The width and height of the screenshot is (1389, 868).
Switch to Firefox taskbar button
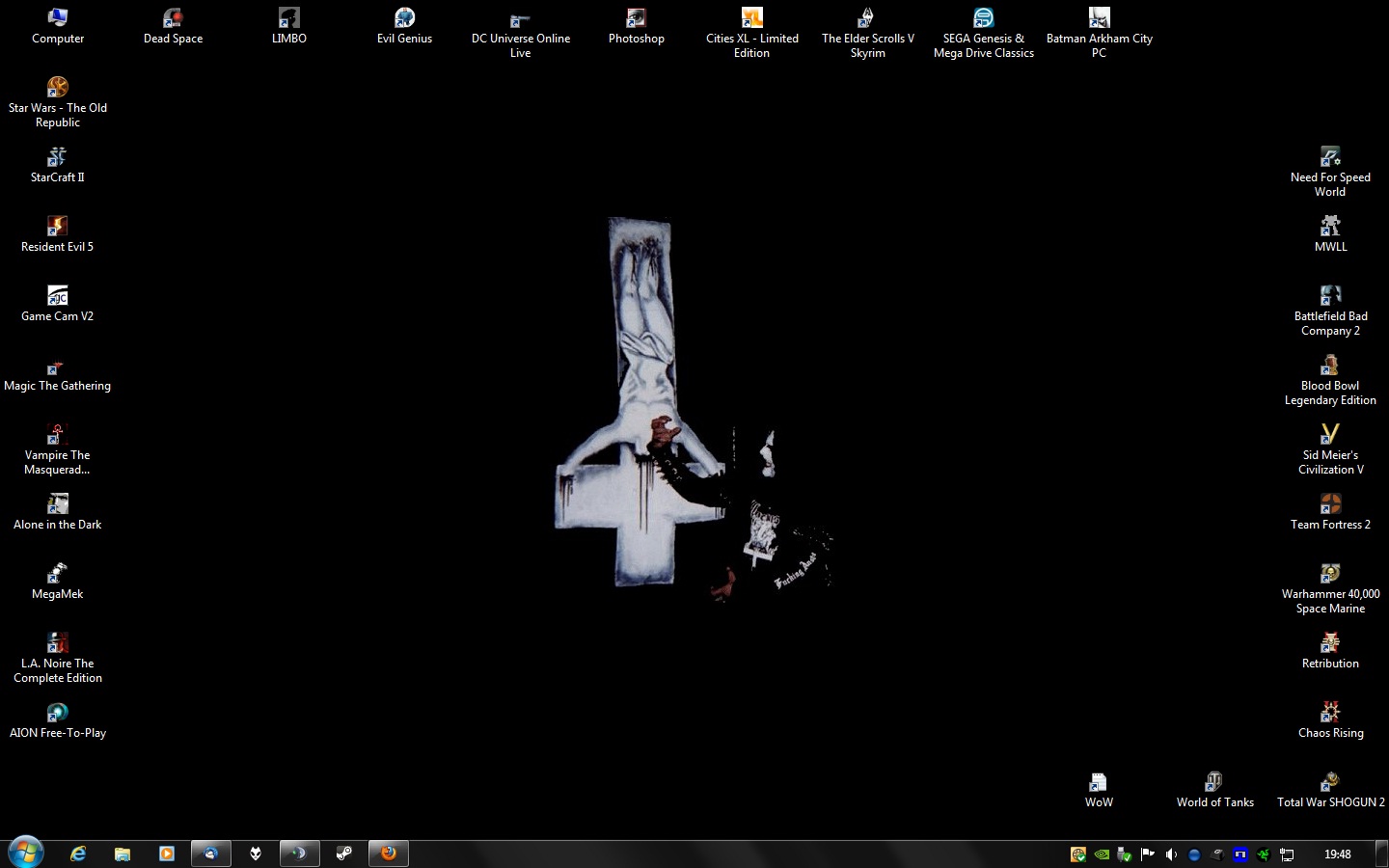pyautogui.click(x=388, y=854)
